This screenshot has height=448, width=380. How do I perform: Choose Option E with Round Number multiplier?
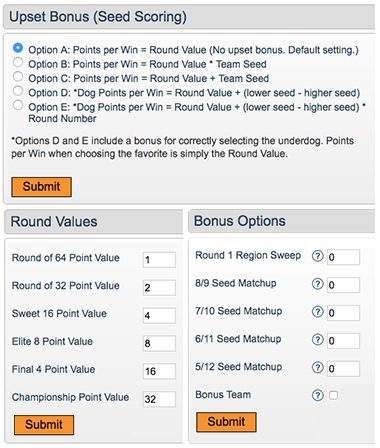tap(18, 105)
